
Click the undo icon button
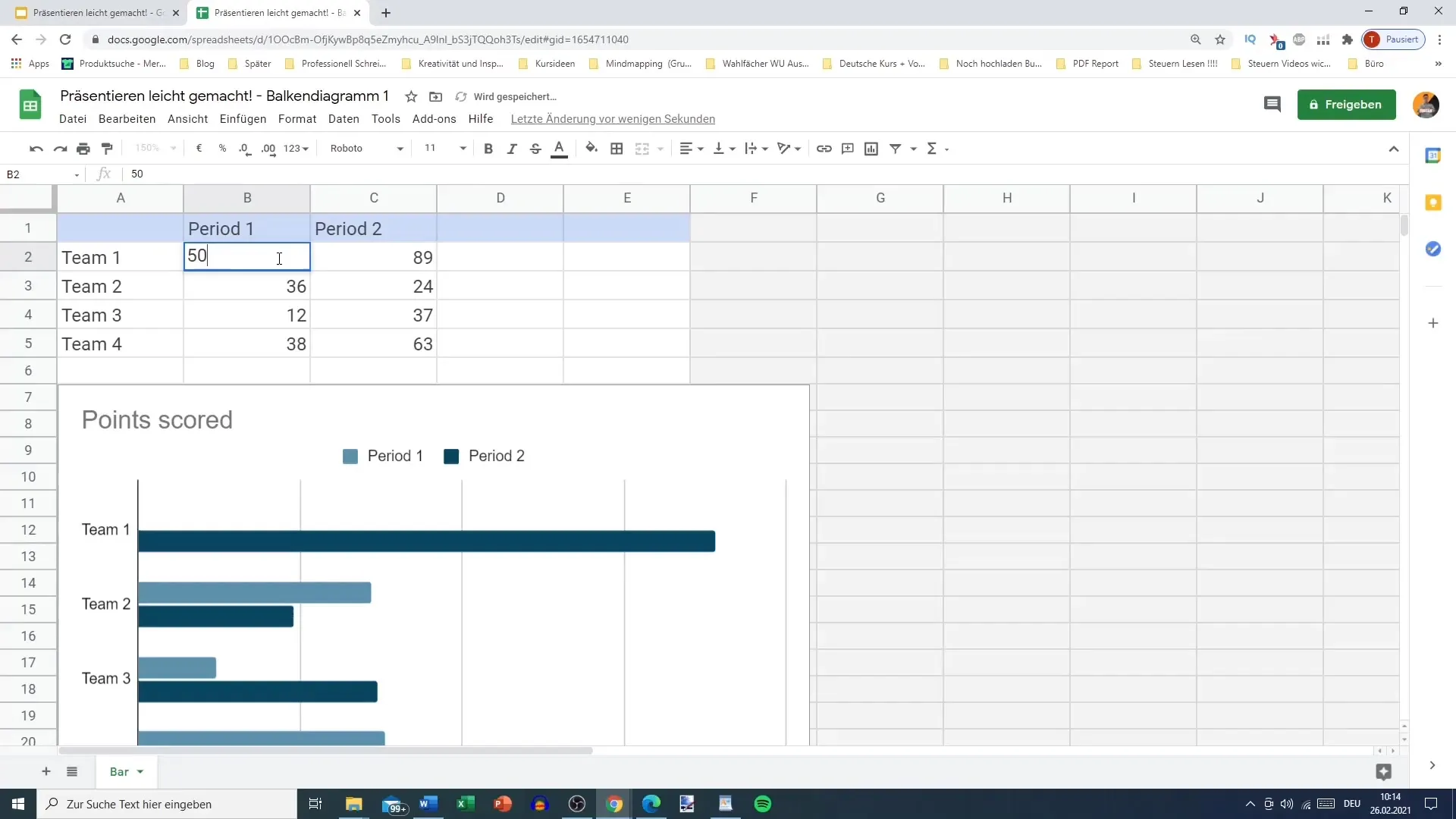click(35, 148)
